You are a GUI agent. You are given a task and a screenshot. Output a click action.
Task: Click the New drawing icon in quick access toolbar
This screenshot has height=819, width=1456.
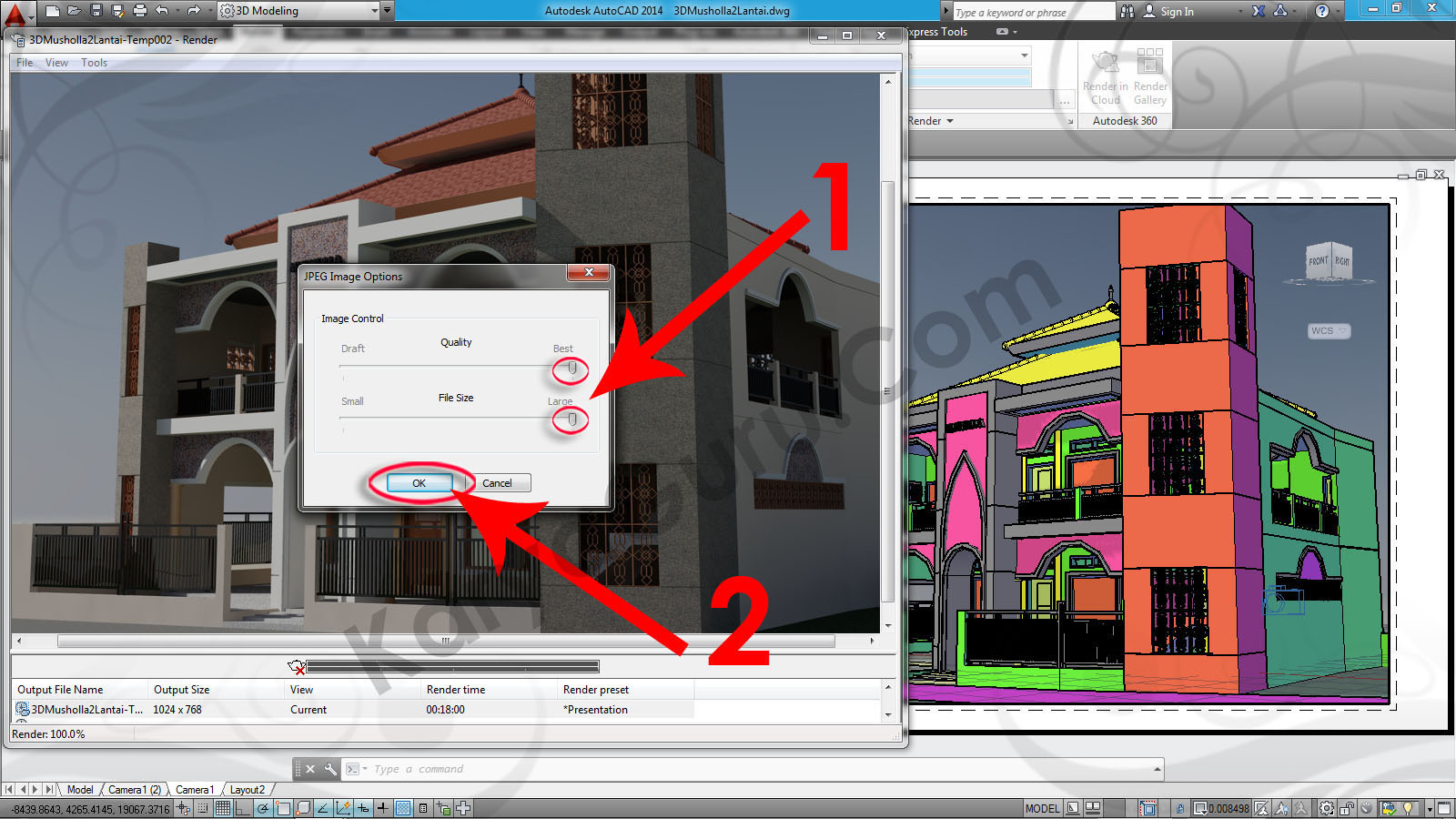52,11
